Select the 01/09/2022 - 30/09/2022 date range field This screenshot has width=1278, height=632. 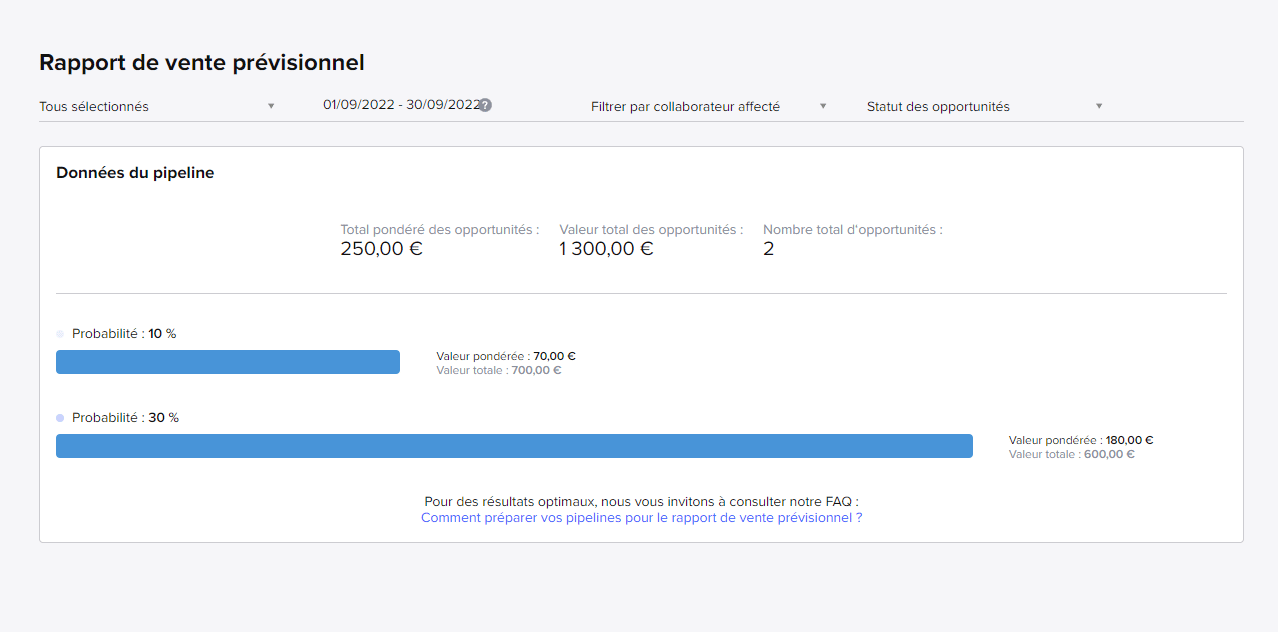click(400, 105)
